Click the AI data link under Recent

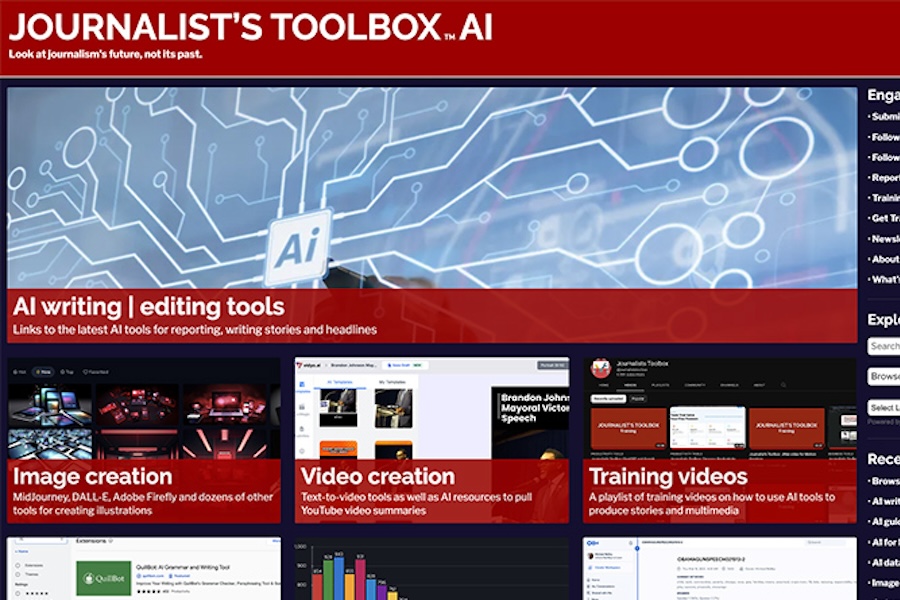pyautogui.click(x=885, y=563)
